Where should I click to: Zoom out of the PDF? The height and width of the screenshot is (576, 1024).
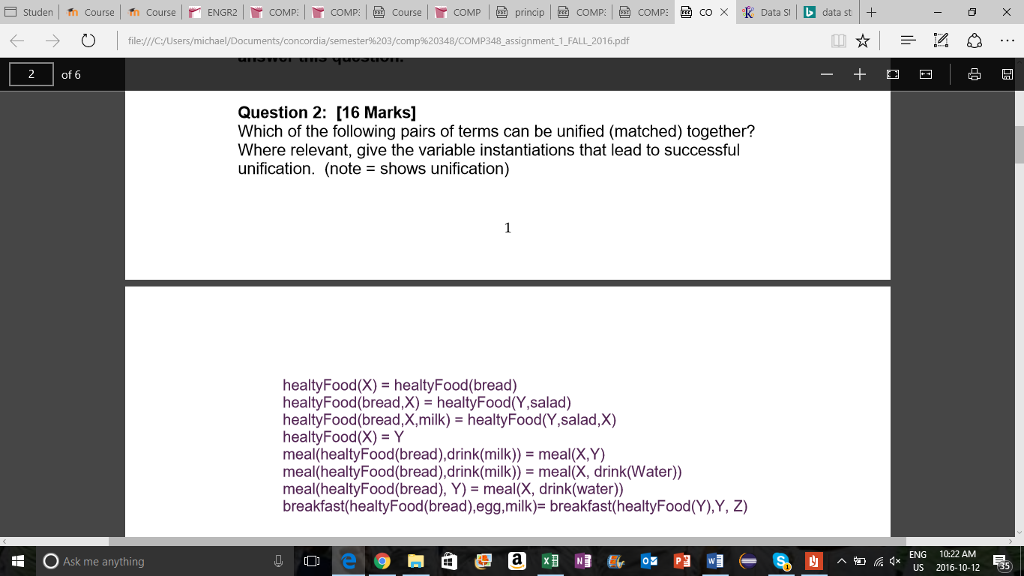tap(827, 74)
